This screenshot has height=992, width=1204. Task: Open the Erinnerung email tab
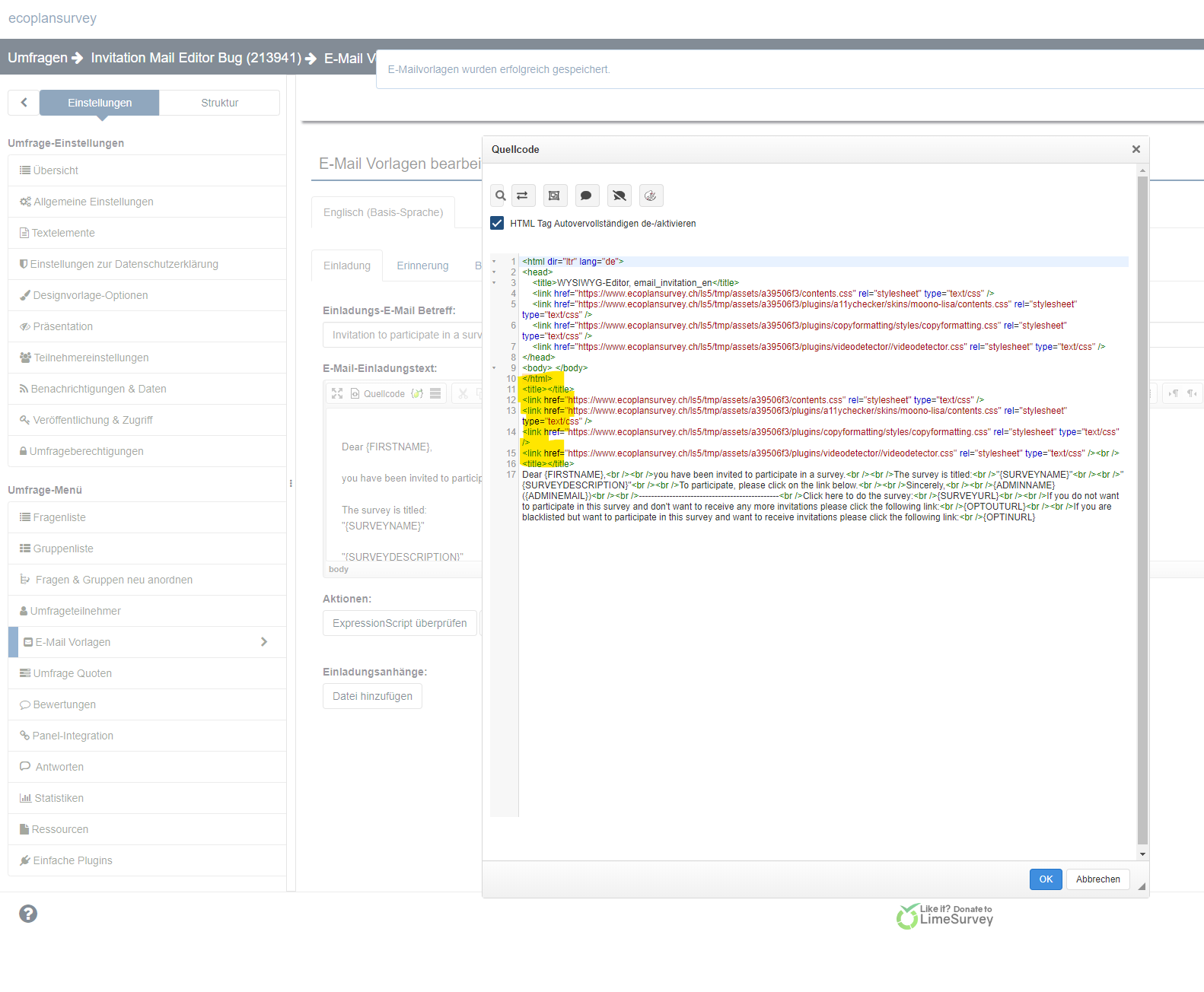pos(422,265)
